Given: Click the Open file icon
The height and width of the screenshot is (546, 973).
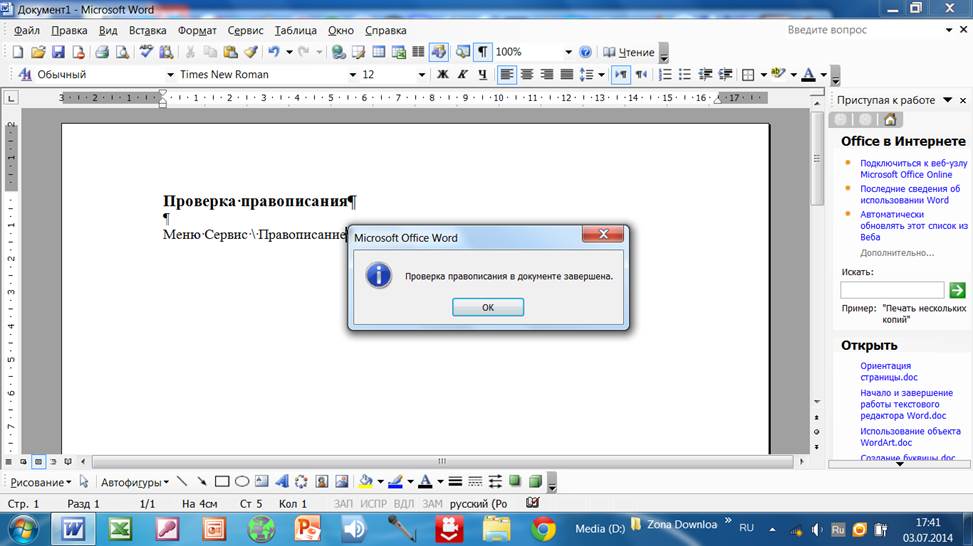Looking at the screenshot, I should coord(38,52).
